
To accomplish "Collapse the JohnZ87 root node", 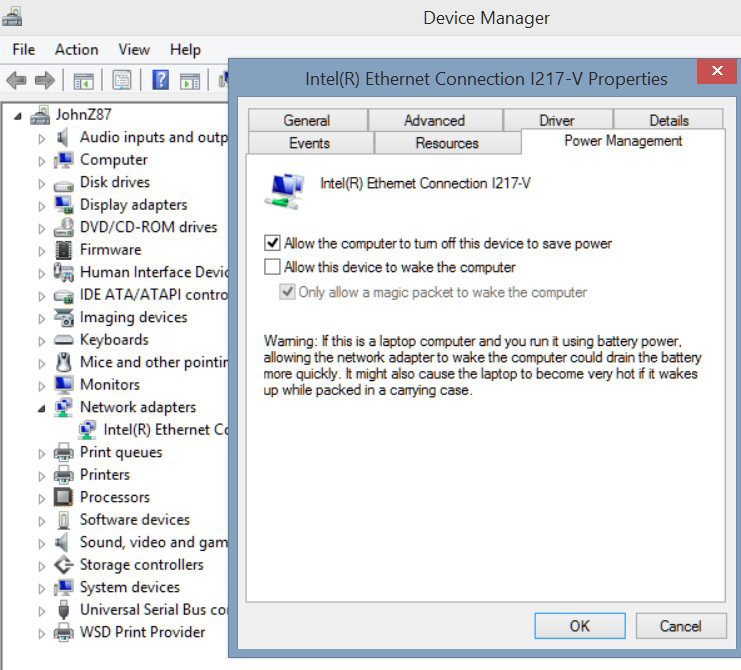I will coord(17,116).
